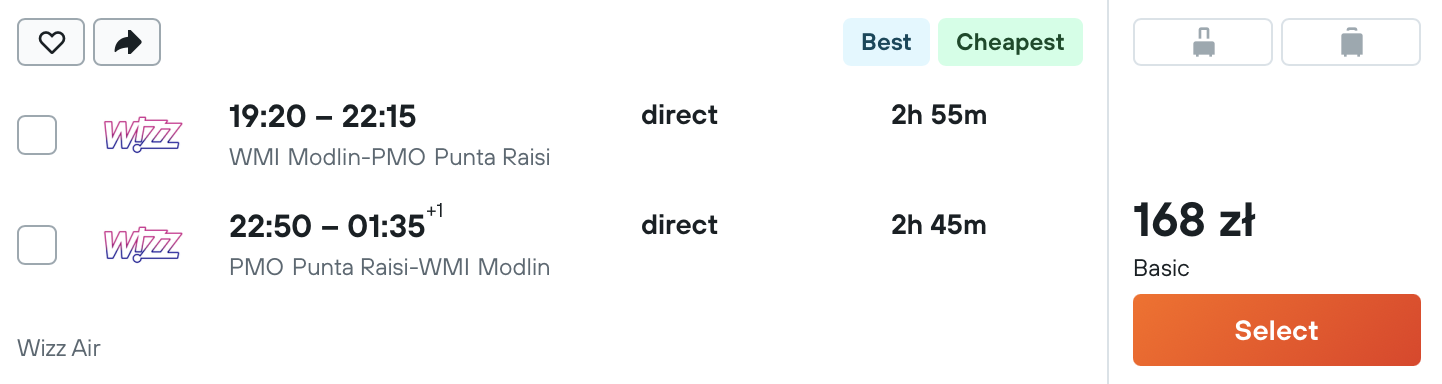
Task: Click the Best tag
Action: 887,42
